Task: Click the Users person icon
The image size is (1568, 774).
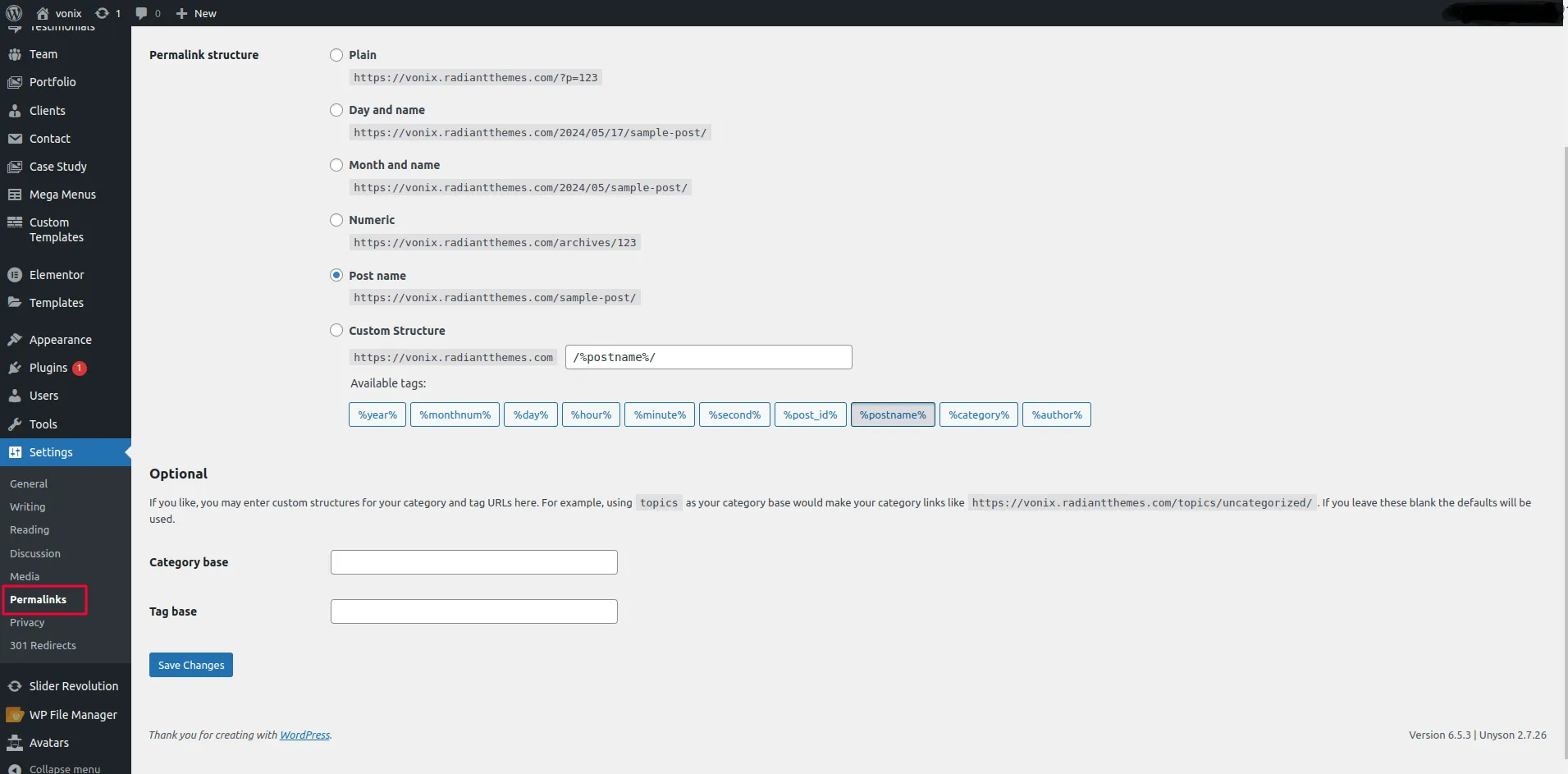Action: coord(15,396)
